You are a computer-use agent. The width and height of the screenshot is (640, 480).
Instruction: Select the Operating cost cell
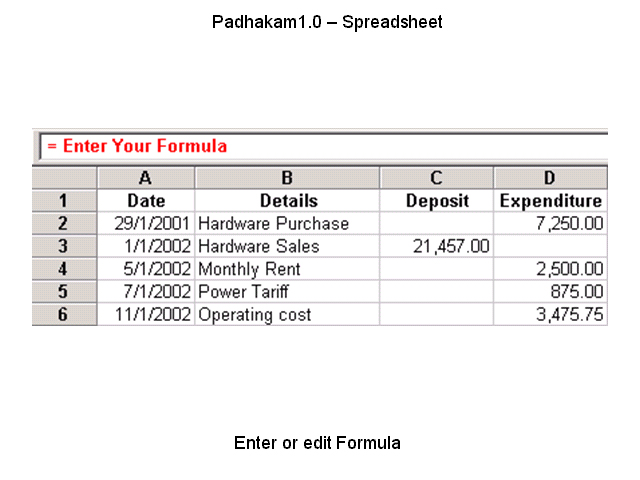[x=287, y=314]
